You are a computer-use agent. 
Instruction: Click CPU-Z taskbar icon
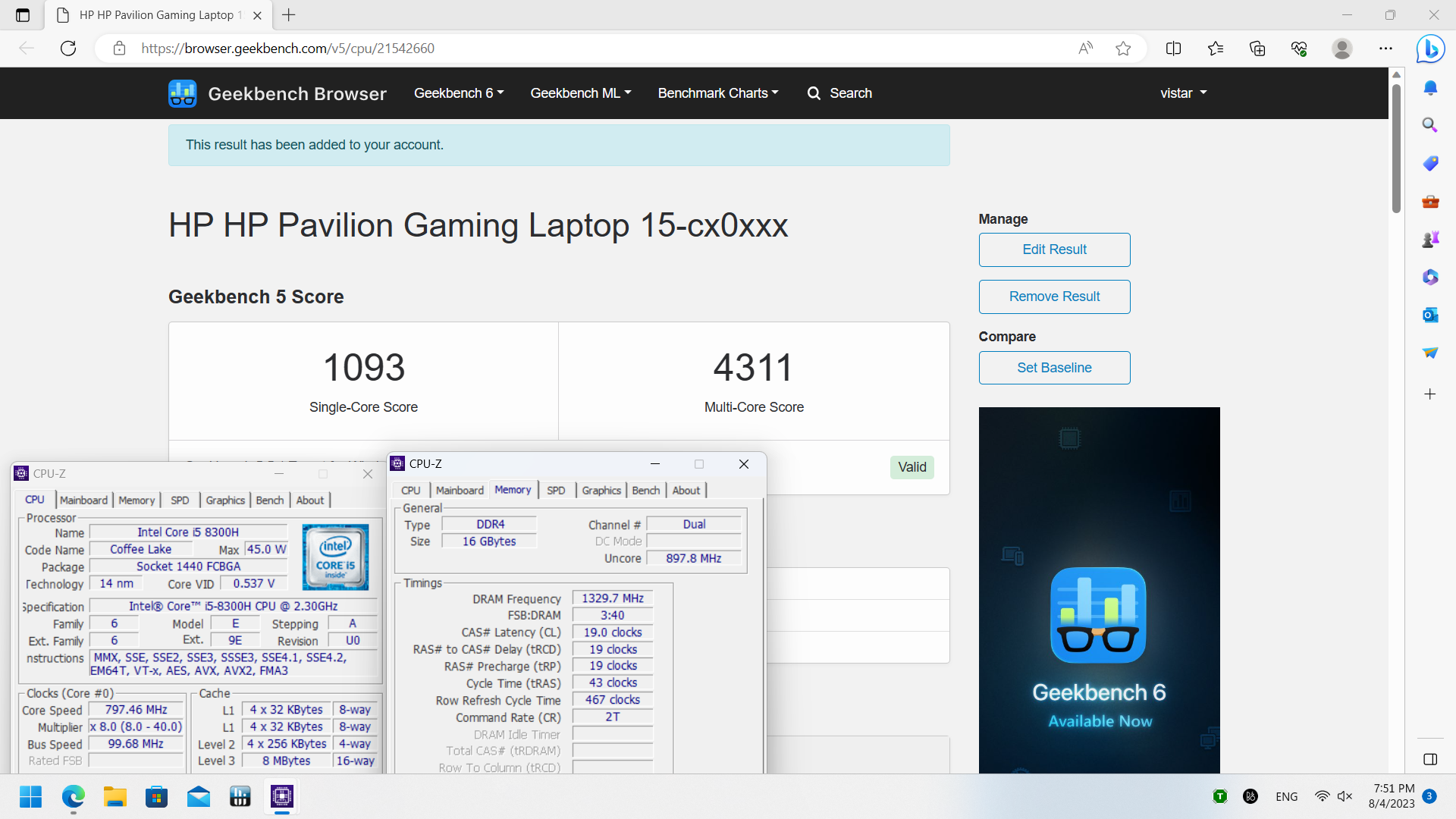[282, 797]
